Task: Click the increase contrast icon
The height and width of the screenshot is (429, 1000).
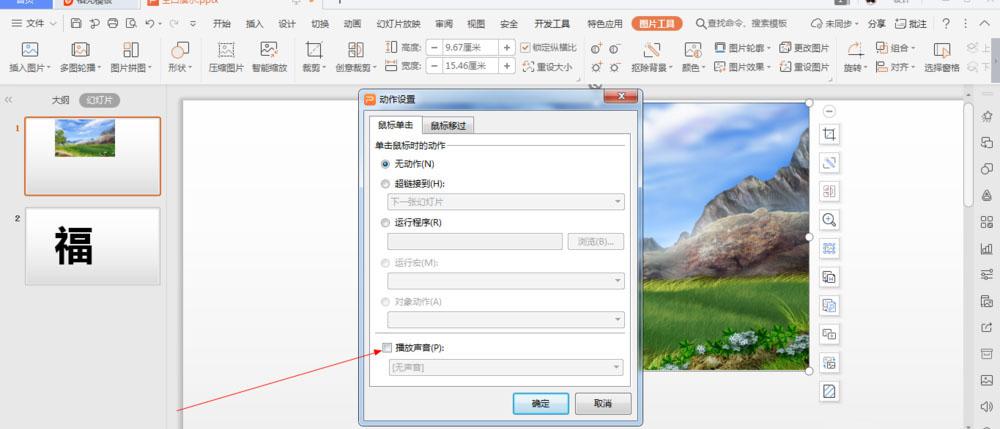Action: tap(596, 48)
